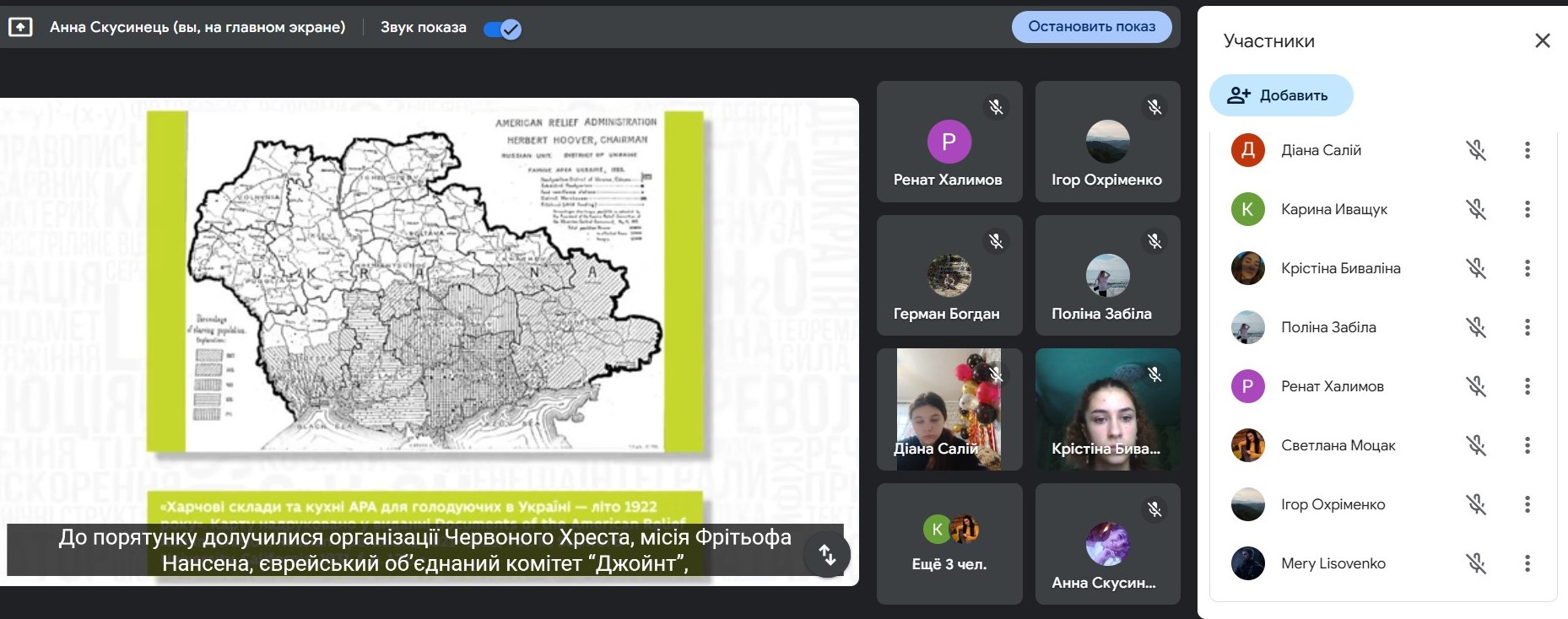Mute Ренат Халимов in participants list
Viewport: 1568px width, 619px height.
pyautogui.click(x=1476, y=386)
